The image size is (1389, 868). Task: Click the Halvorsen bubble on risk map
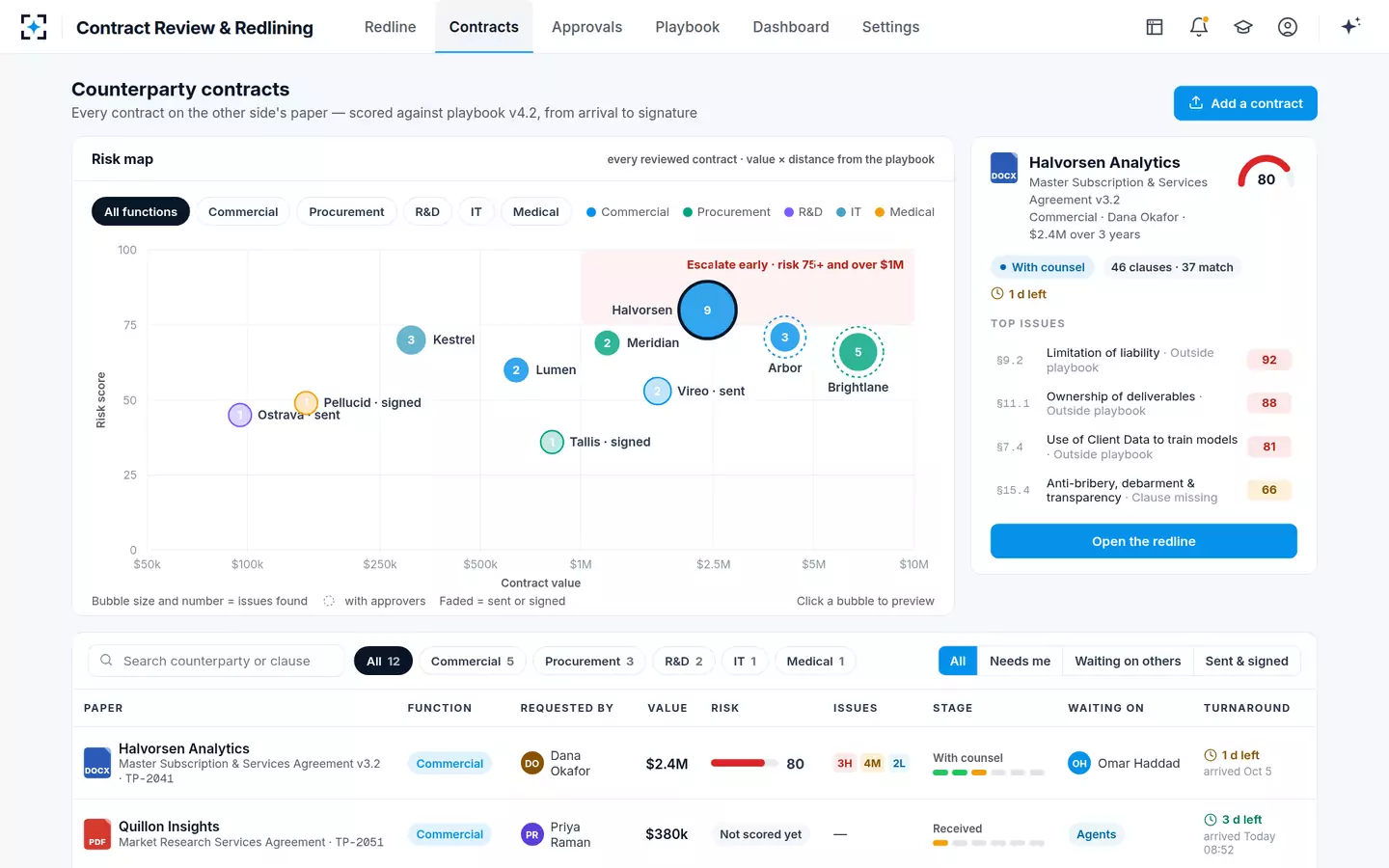click(x=707, y=310)
